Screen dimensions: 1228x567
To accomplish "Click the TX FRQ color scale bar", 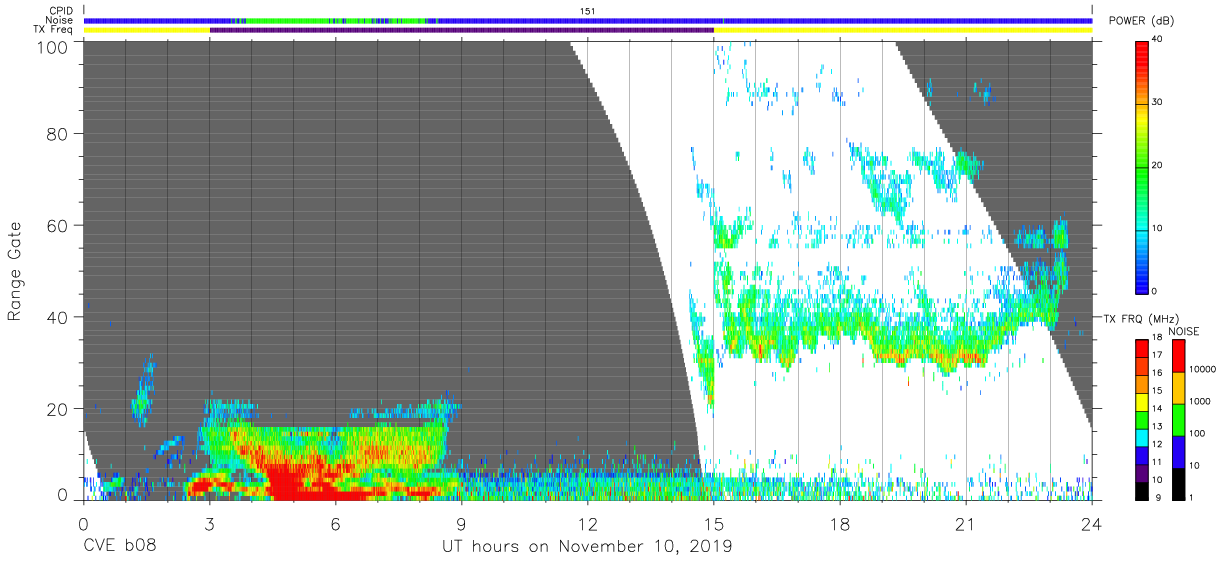I will pos(1142,420).
